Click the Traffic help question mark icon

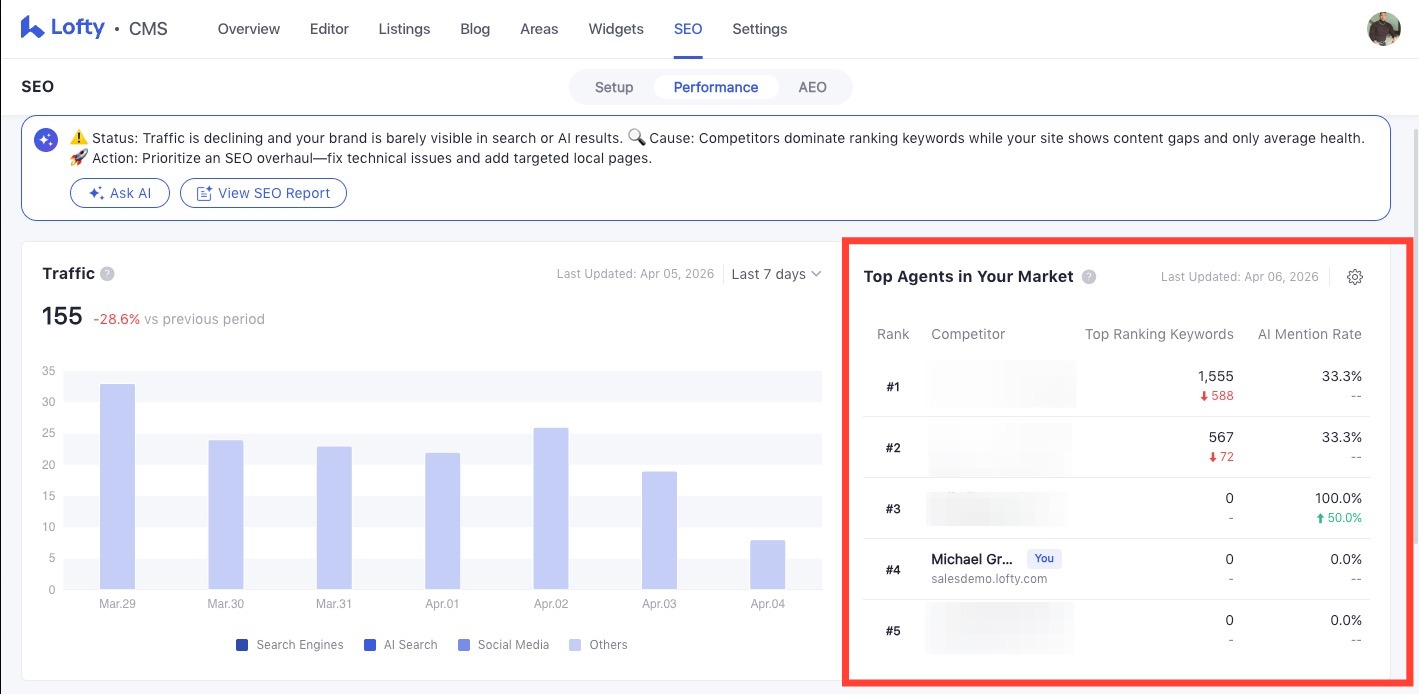(x=107, y=273)
